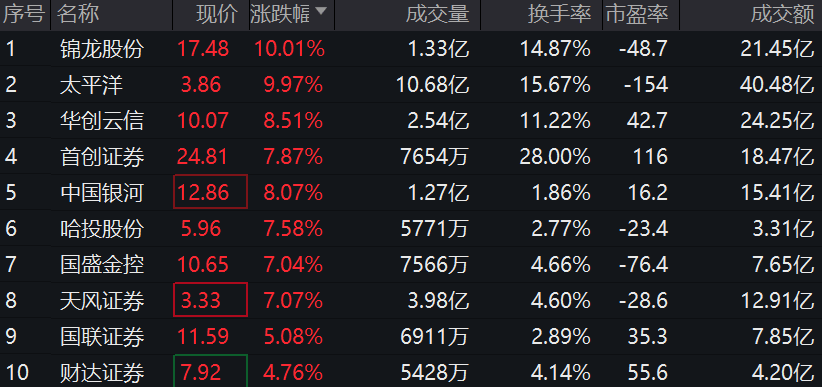Click the change value 7.04%
The height and width of the screenshot is (387, 822).
click(294, 265)
